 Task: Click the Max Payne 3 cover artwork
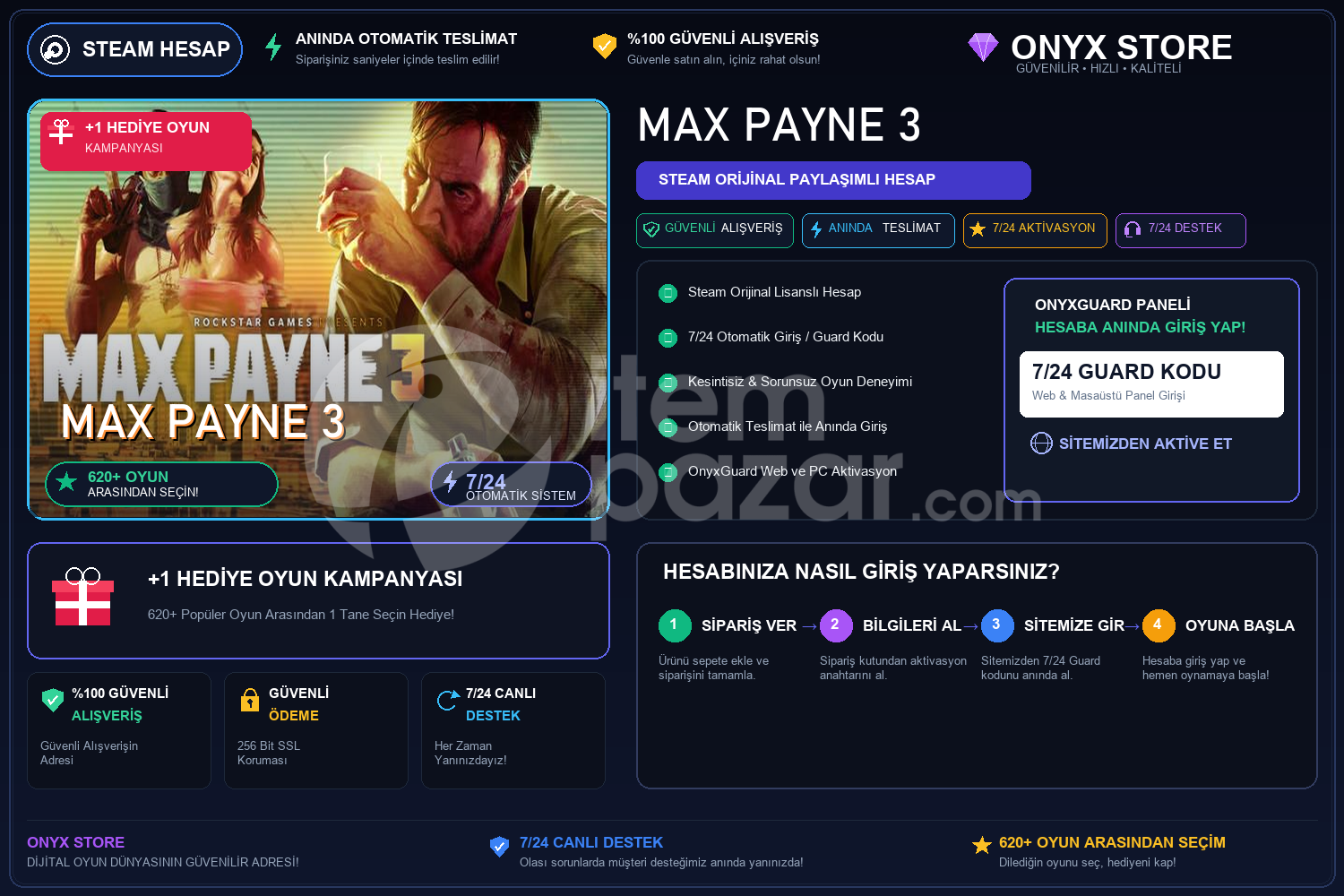(x=319, y=309)
